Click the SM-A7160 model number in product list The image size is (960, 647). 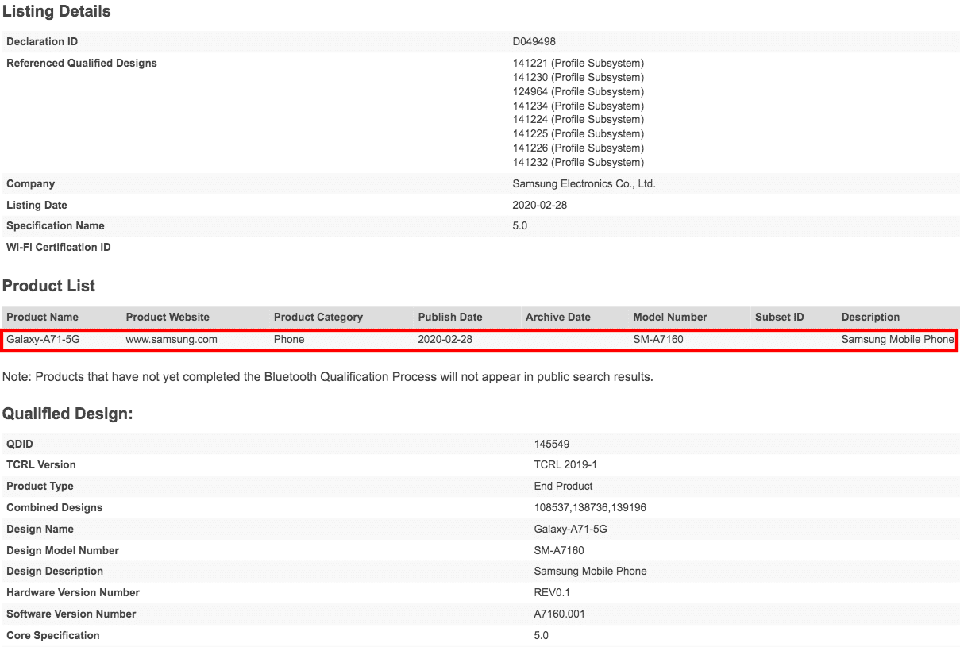[x=658, y=339]
